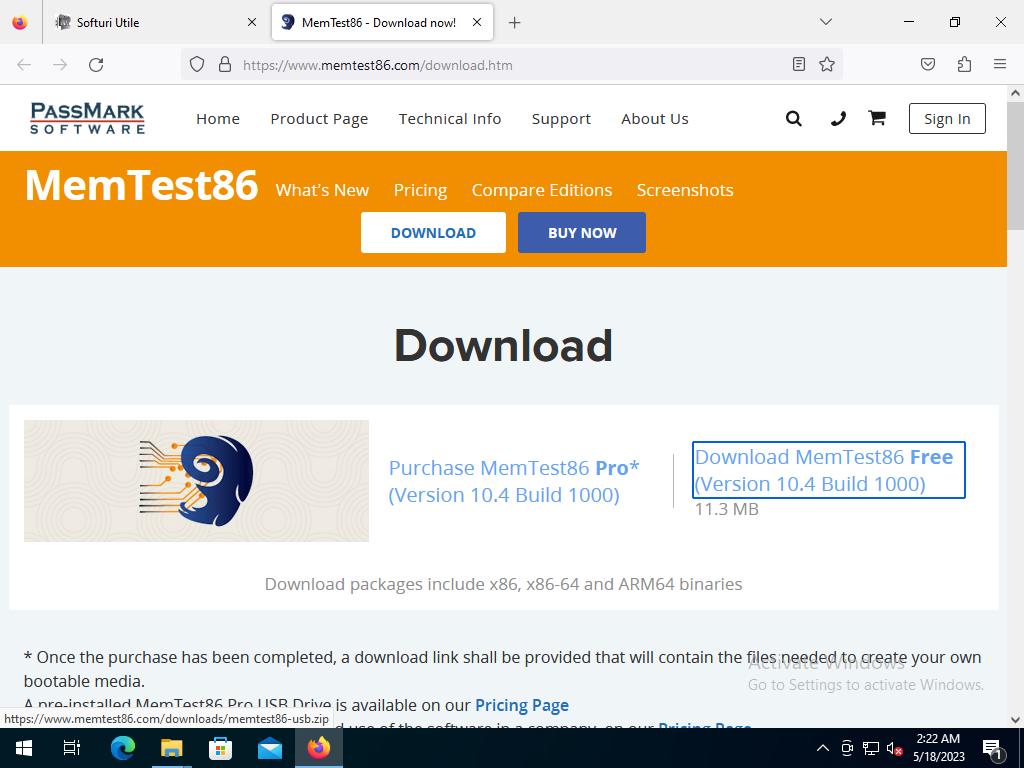Click the orange-banner DOWNLOAD button
Screen dimensions: 1024x768
(433, 232)
